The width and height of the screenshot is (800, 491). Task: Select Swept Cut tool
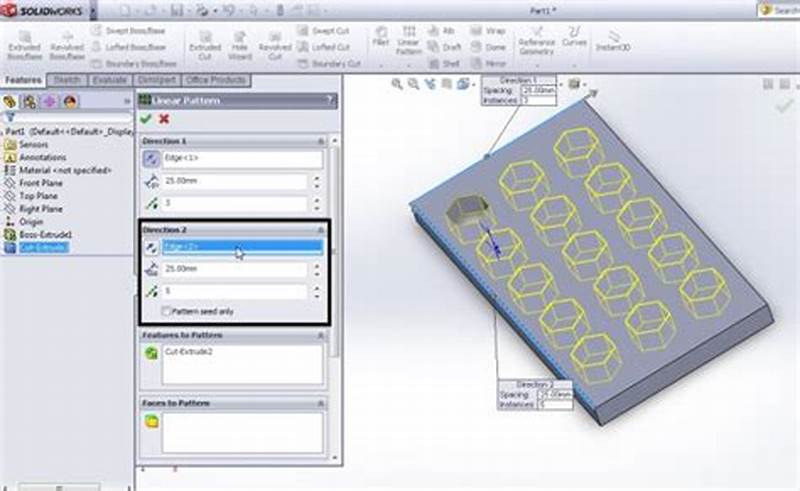pos(323,31)
